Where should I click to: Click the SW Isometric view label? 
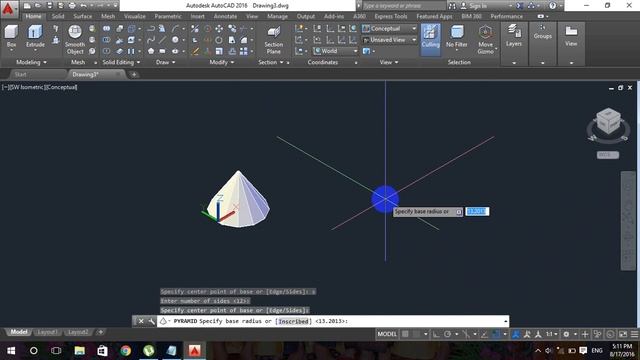[27, 87]
